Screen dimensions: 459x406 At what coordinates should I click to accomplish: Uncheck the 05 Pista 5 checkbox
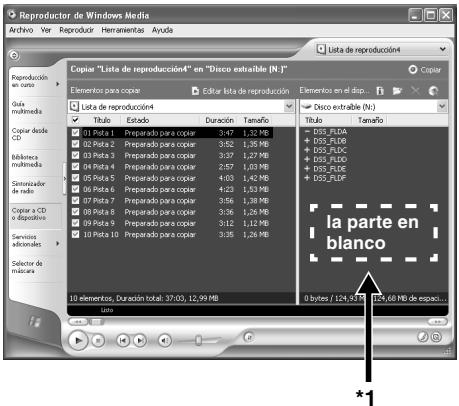point(76,178)
